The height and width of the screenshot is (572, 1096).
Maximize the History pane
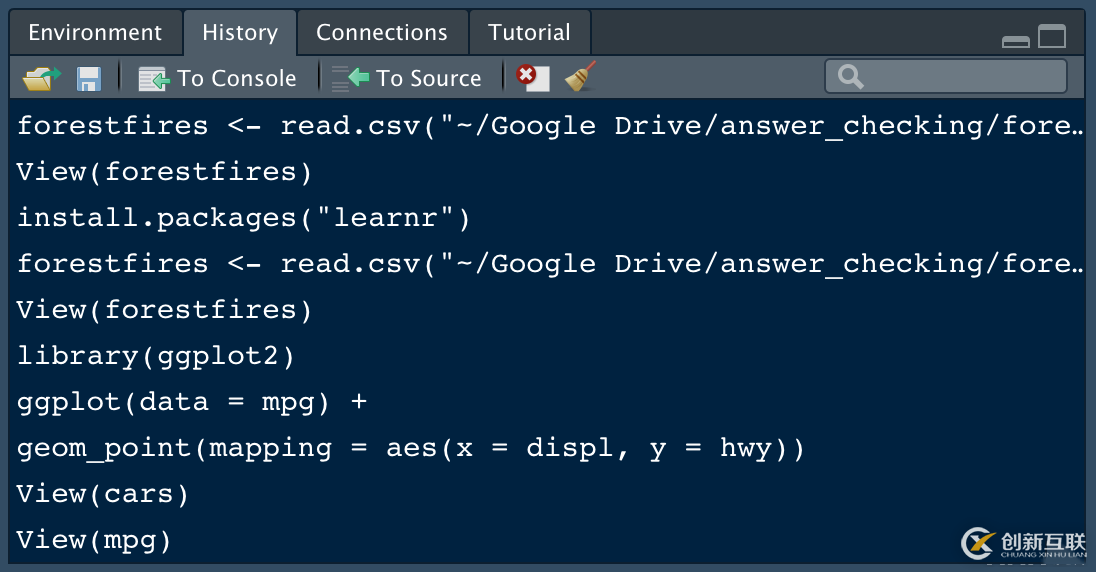pos(1052,37)
